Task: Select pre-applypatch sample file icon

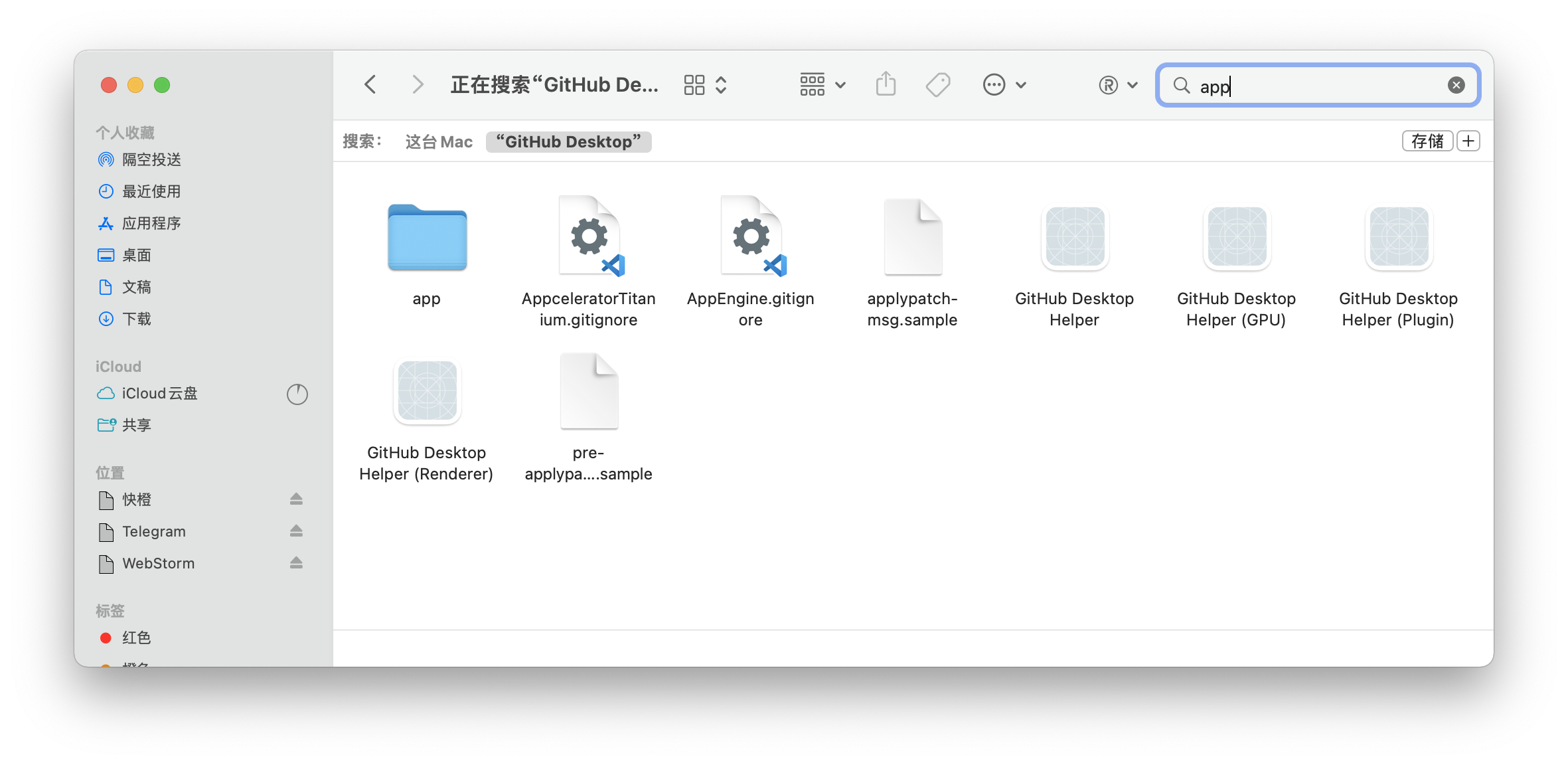Action: coord(589,390)
